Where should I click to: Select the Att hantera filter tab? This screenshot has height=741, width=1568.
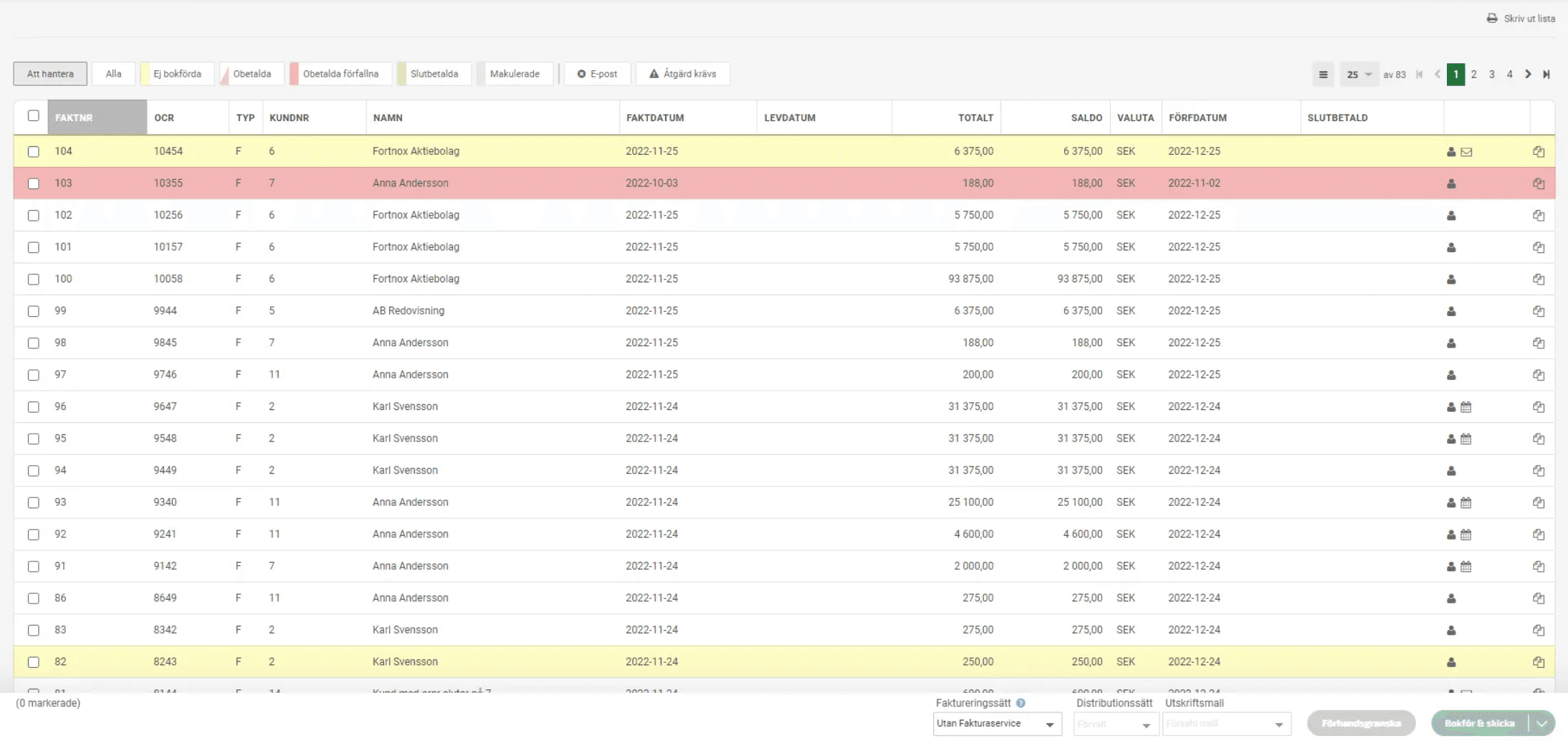point(50,74)
